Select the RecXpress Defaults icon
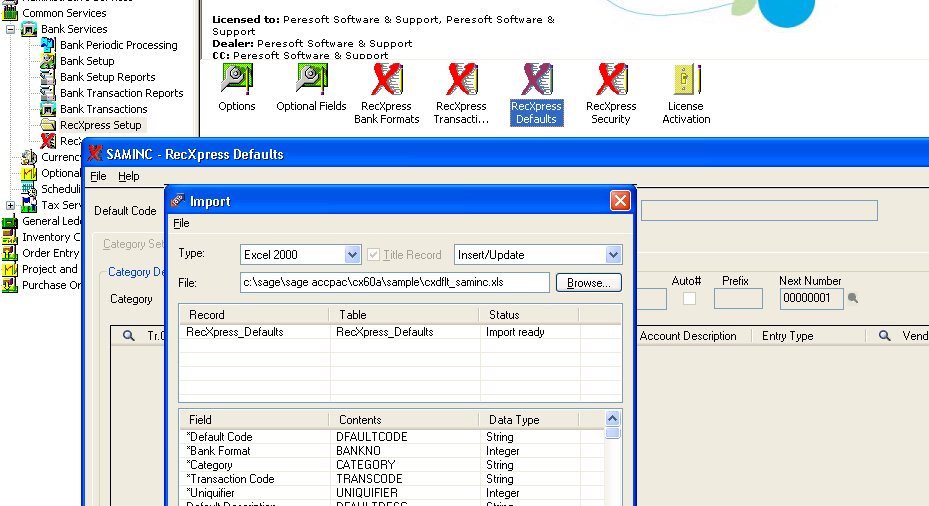Viewport: 929px width, 506px height. 536,80
